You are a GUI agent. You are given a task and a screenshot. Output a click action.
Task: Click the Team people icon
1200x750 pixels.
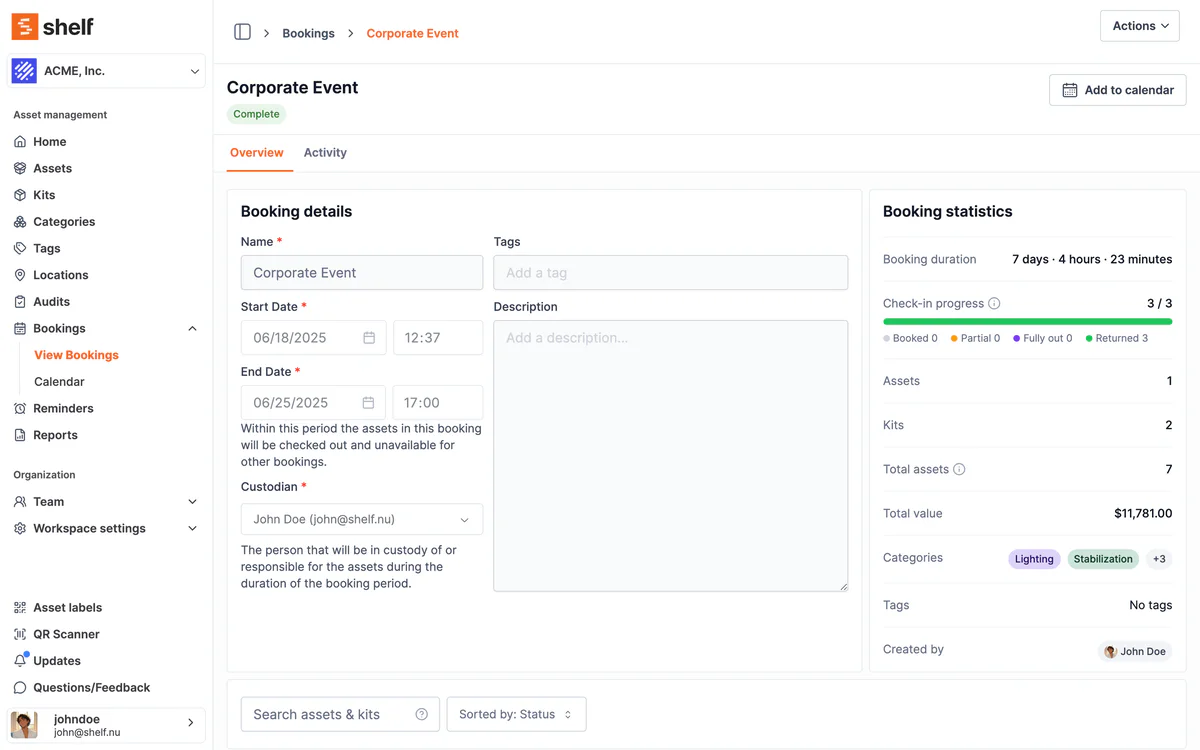click(x=20, y=502)
